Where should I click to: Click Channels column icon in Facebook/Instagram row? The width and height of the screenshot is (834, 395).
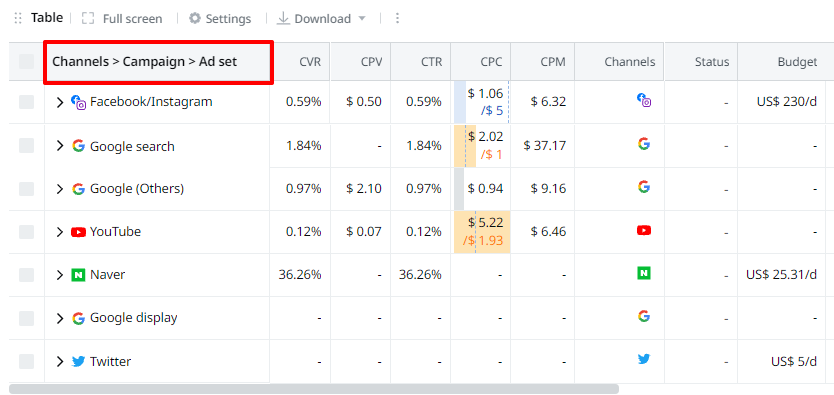644,100
